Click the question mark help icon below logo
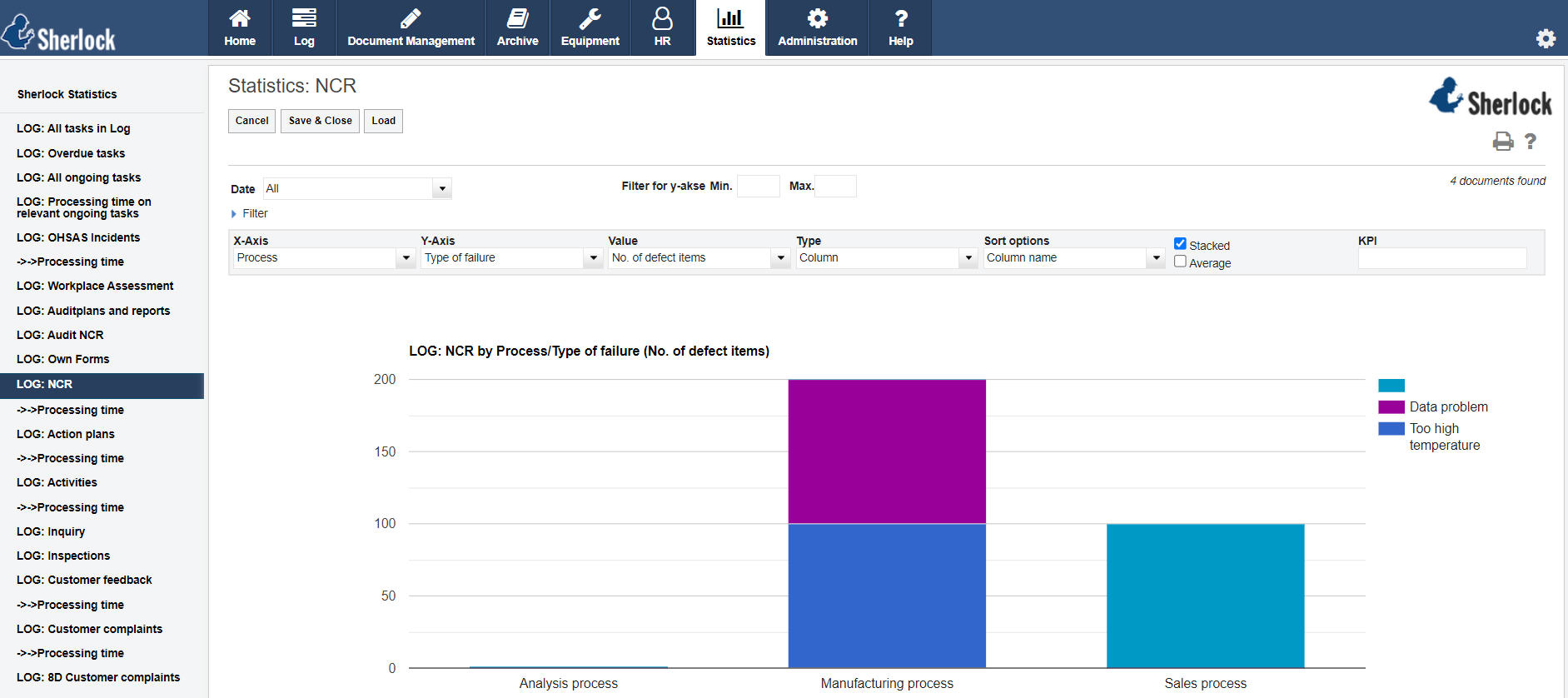This screenshot has height=698, width=1568. [1531, 142]
